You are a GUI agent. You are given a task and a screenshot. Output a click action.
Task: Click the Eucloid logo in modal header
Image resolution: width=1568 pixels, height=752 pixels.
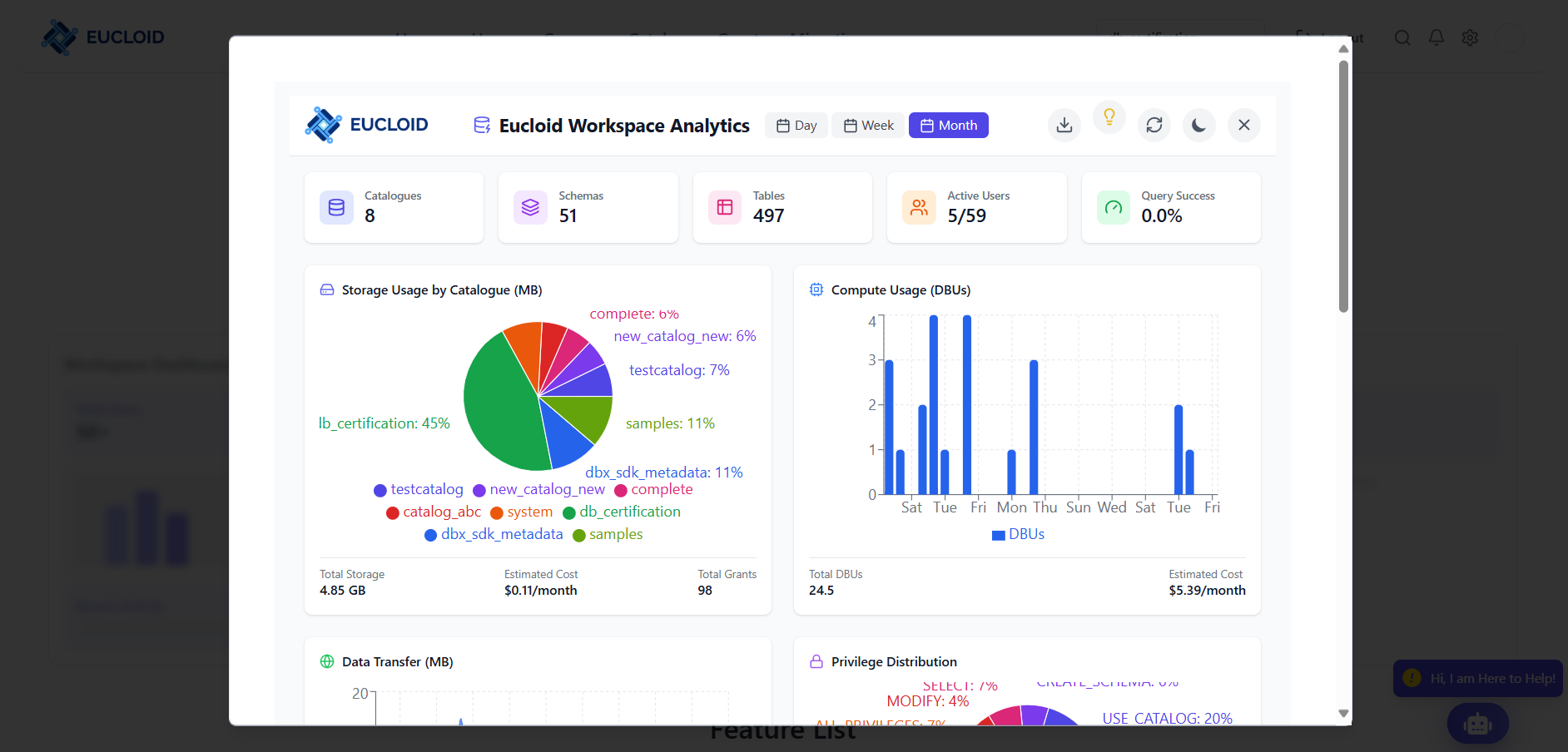click(366, 125)
